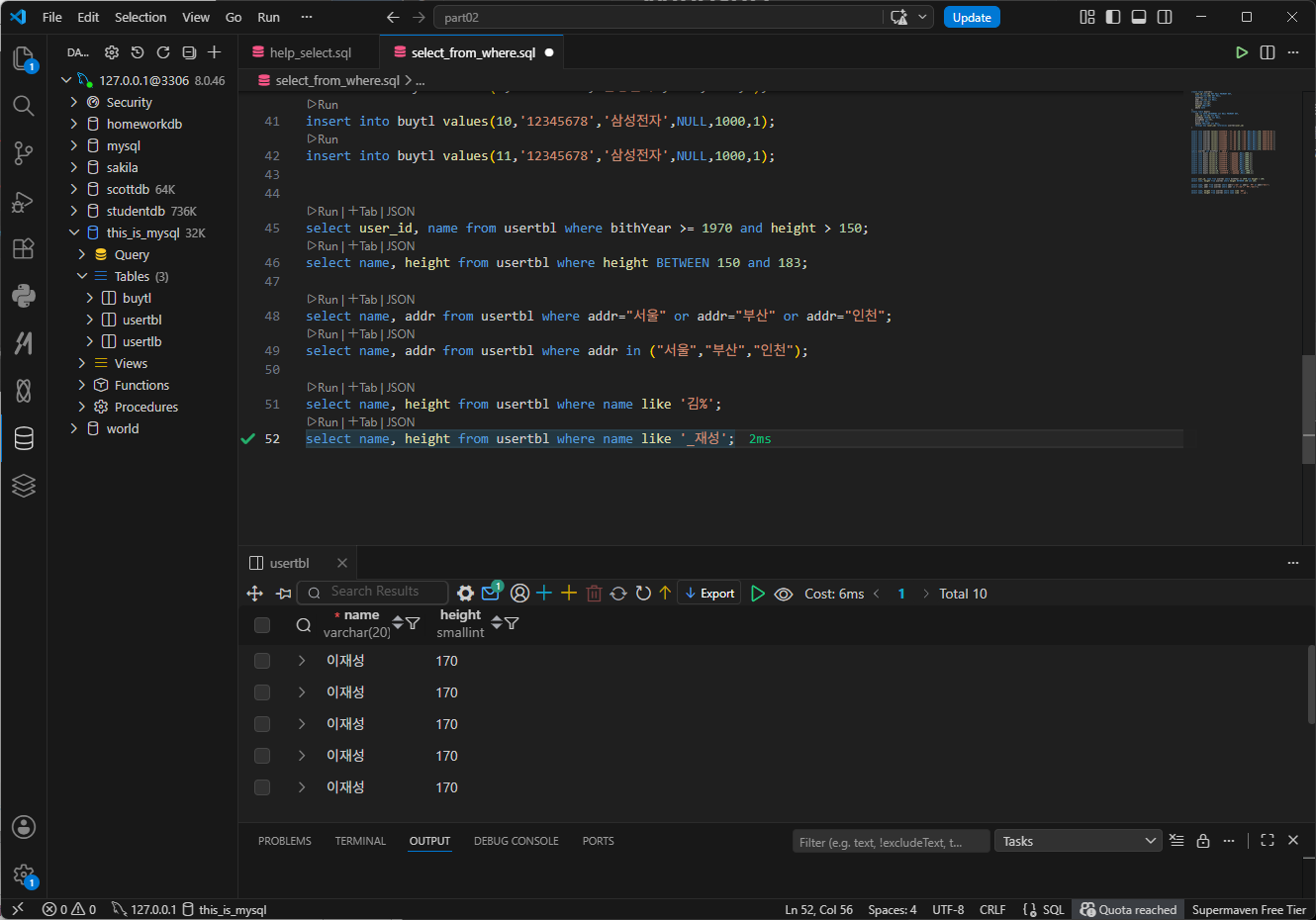Viewport: 1316px width, 920px height.
Task: Switch to the TERMINAL panel tab
Action: tap(360, 841)
